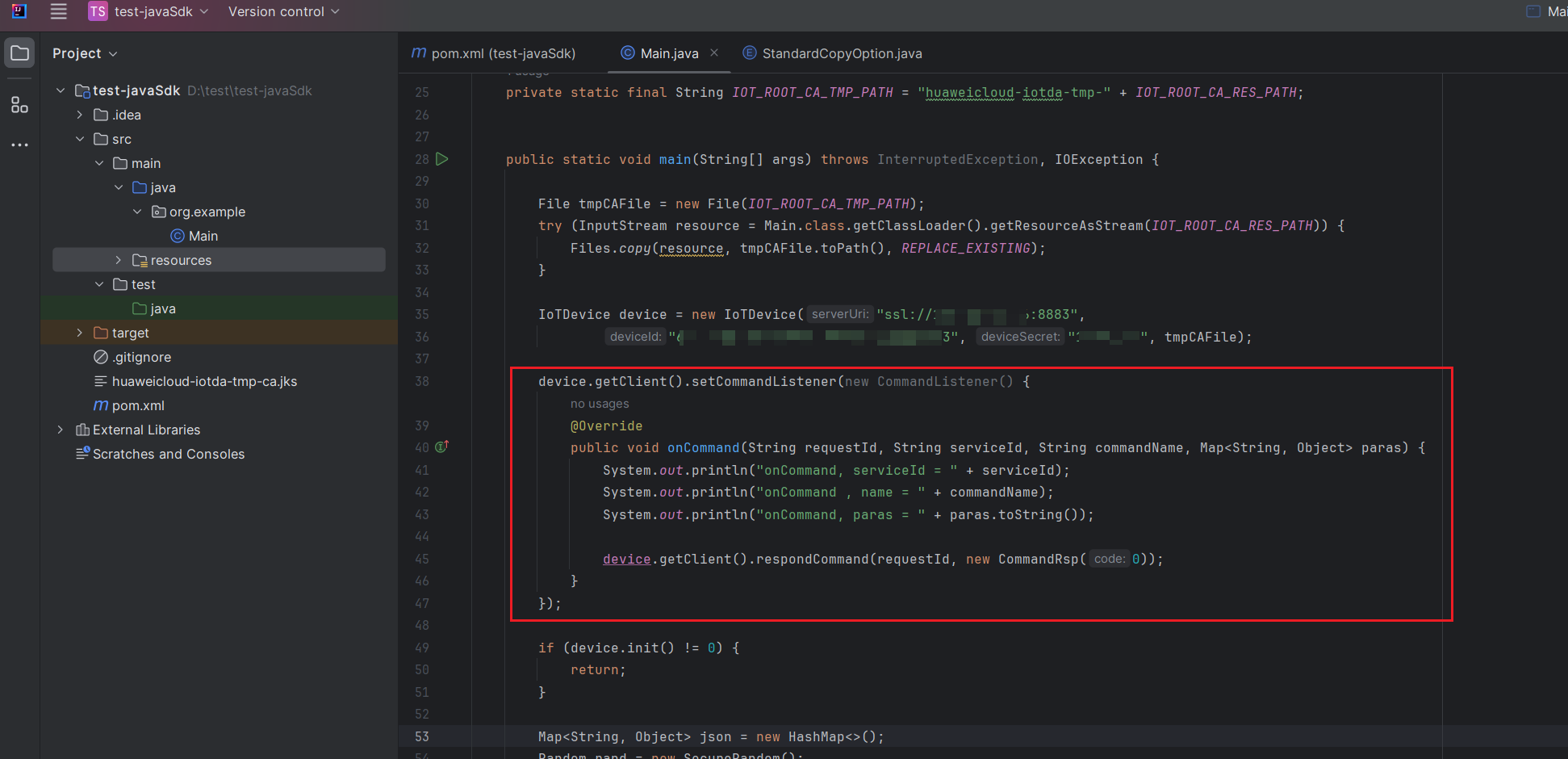The height and width of the screenshot is (759, 1568).
Task: Click the run gutter icon at line 28
Action: (x=442, y=159)
